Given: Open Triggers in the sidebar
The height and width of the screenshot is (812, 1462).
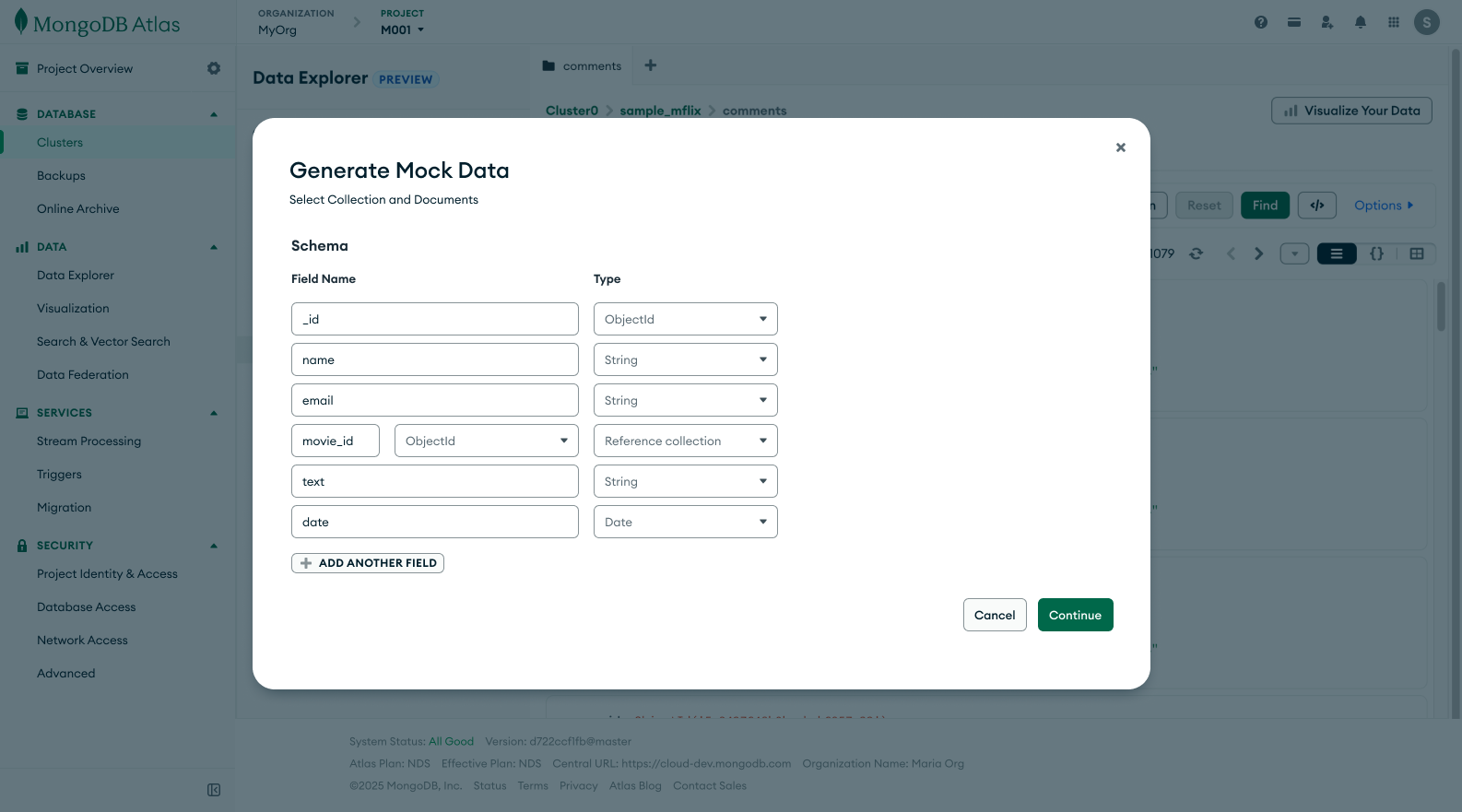Looking at the screenshot, I should (59, 475).
